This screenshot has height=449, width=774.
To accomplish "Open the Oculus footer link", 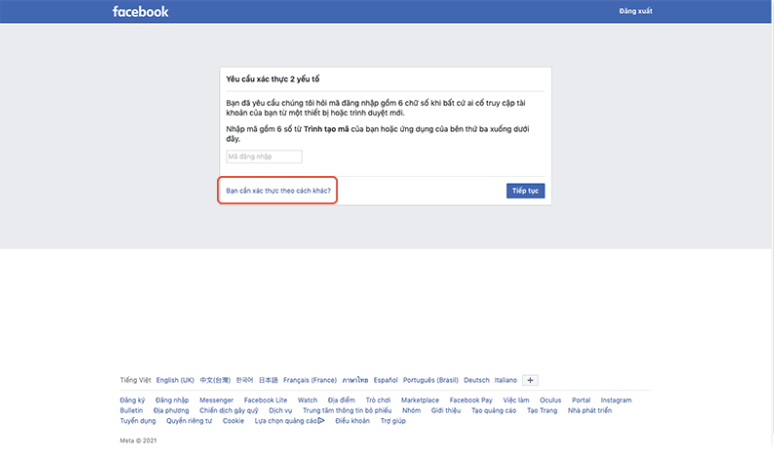I will (x=550, y=400).
